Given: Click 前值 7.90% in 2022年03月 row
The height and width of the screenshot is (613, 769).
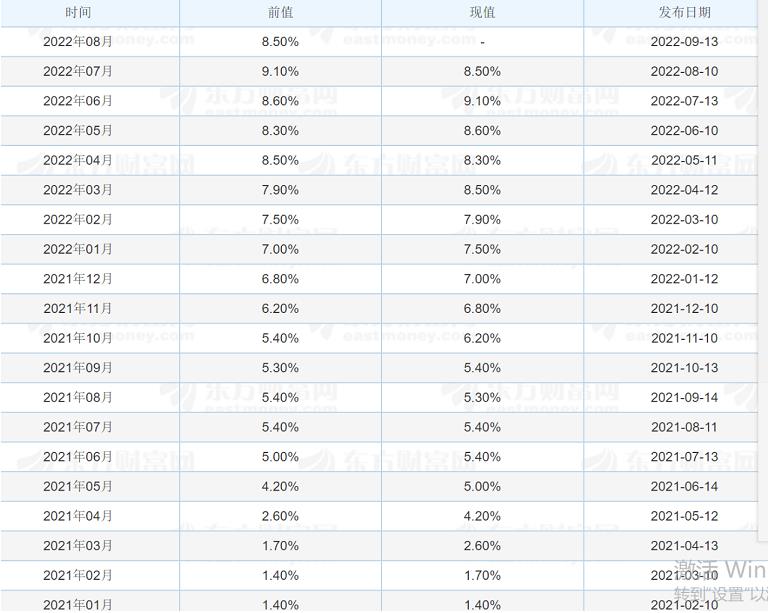Looking at the screenshot, I should click(x=280, y=190).
